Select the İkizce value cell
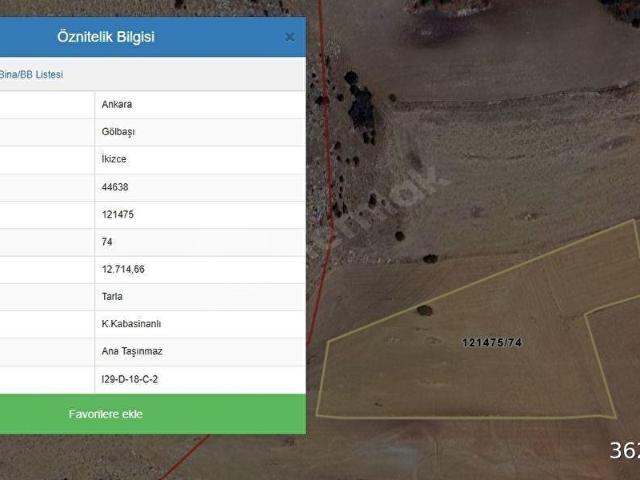Viewport: 640px width, 480px height. click(x=200, y=159)
